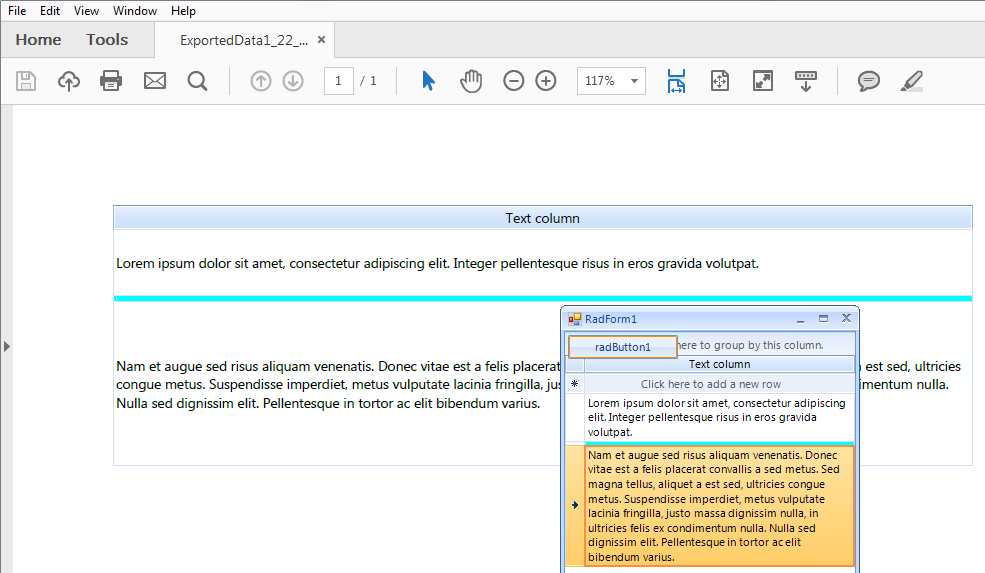Send file by email envelope icon

tap(155, 81)
